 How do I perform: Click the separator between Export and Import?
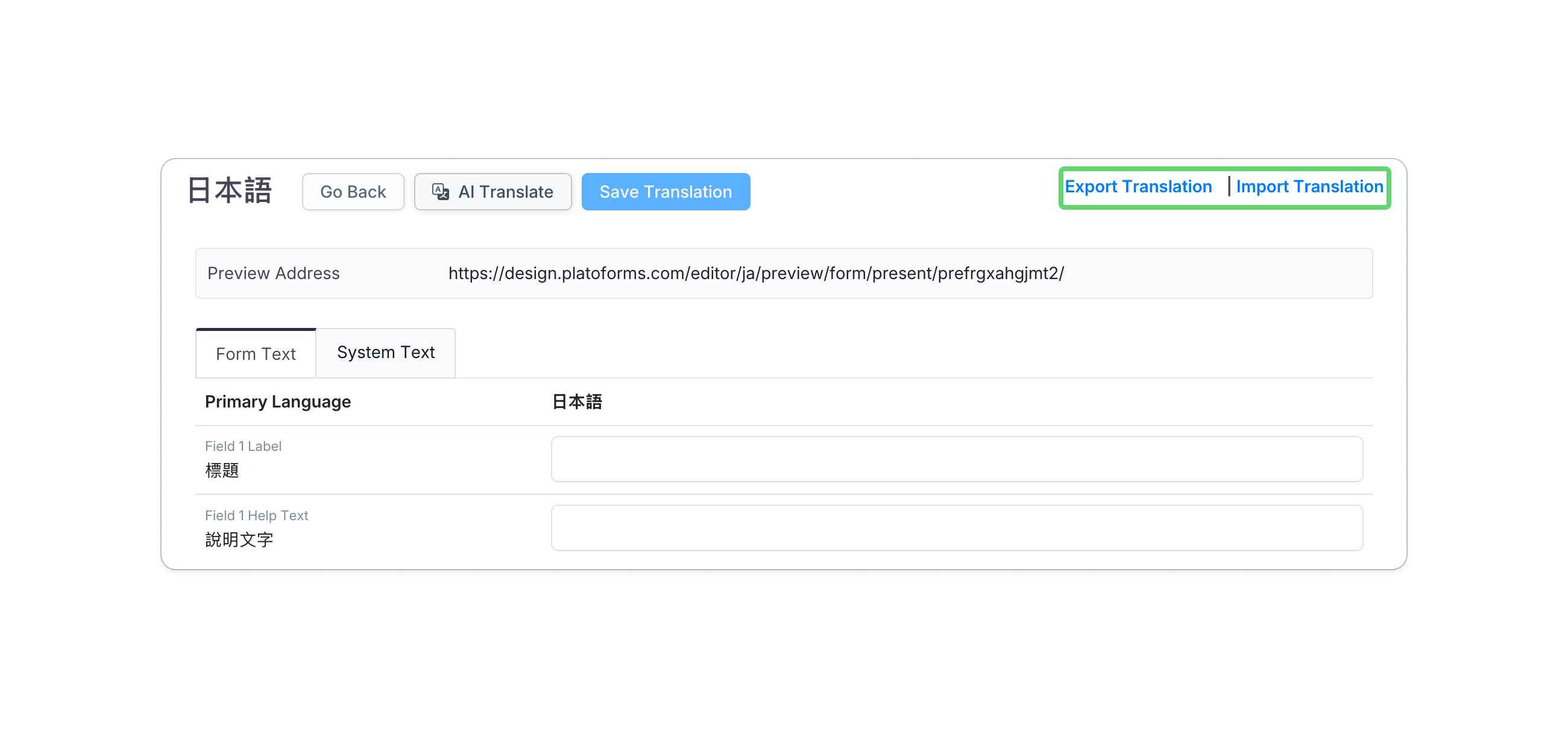click(1229, 186)
